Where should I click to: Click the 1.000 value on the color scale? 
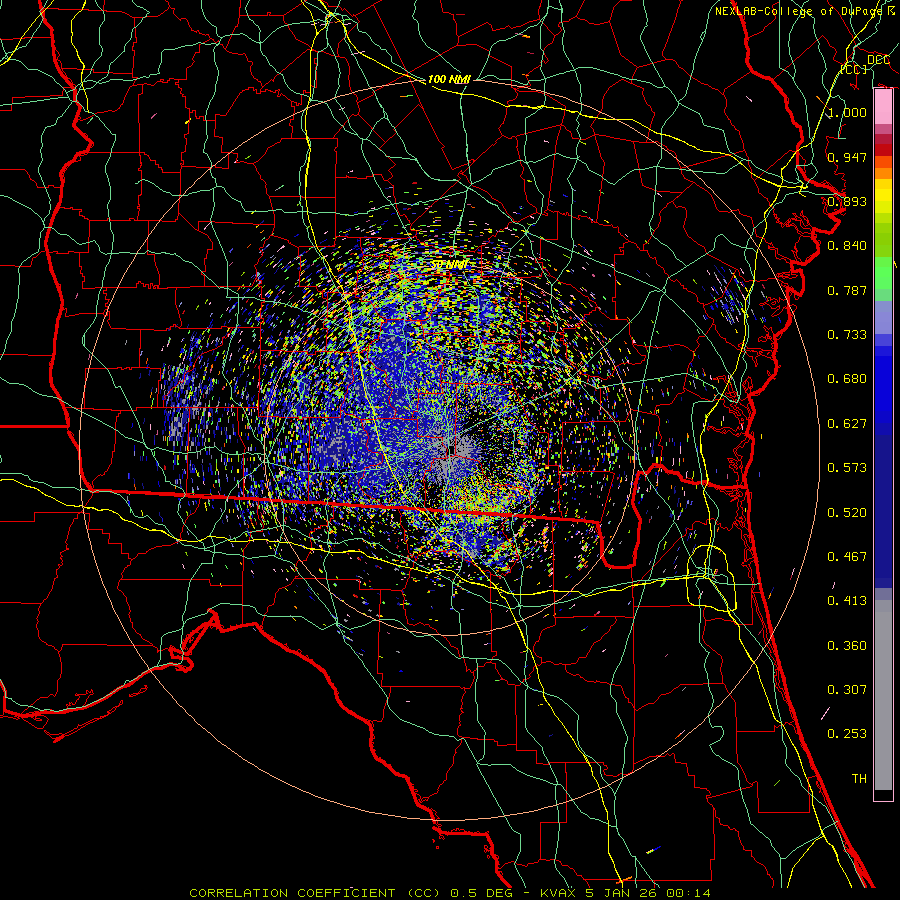(x=847, y=112)
